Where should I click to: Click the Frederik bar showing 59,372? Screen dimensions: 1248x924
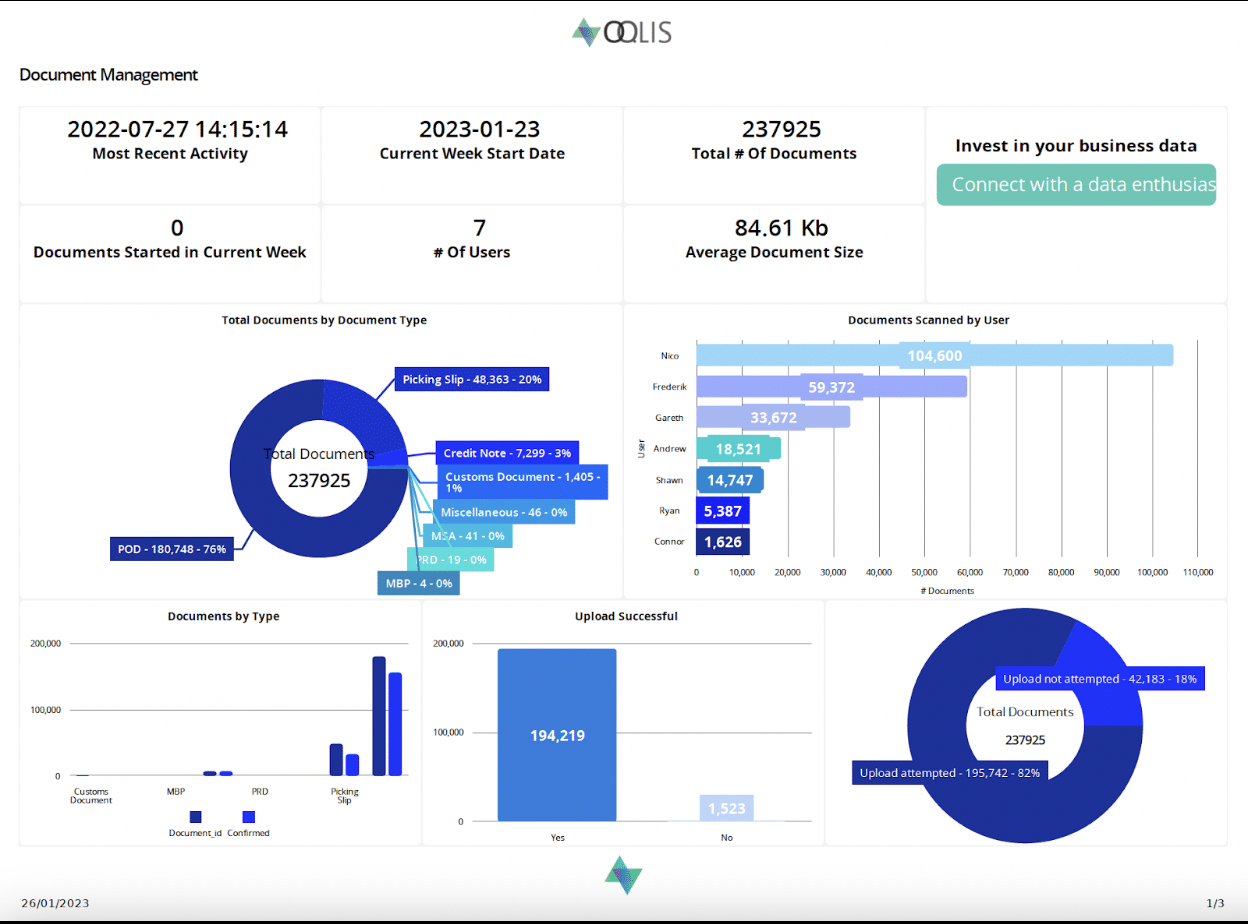pos(831,386)
